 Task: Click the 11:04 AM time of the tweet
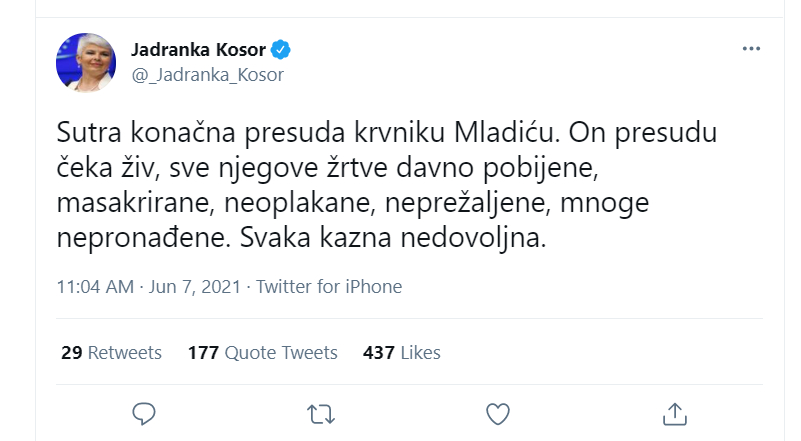coord(95,287)
